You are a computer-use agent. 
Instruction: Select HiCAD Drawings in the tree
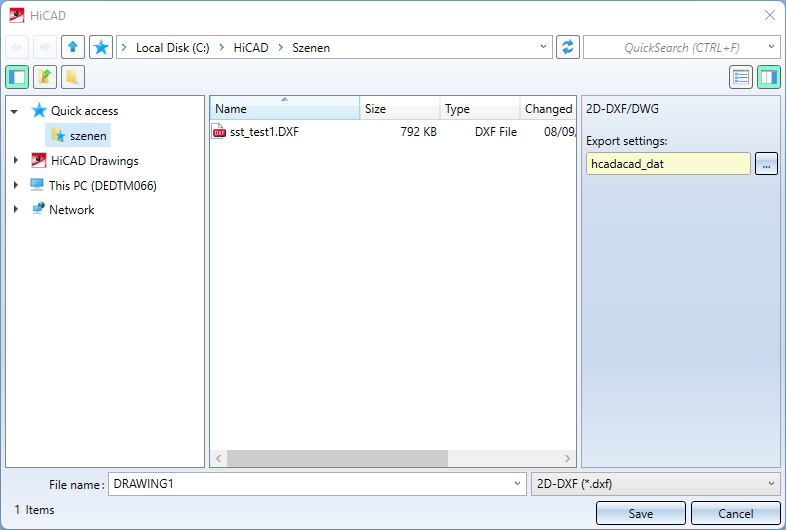click(x=94, y=161)
